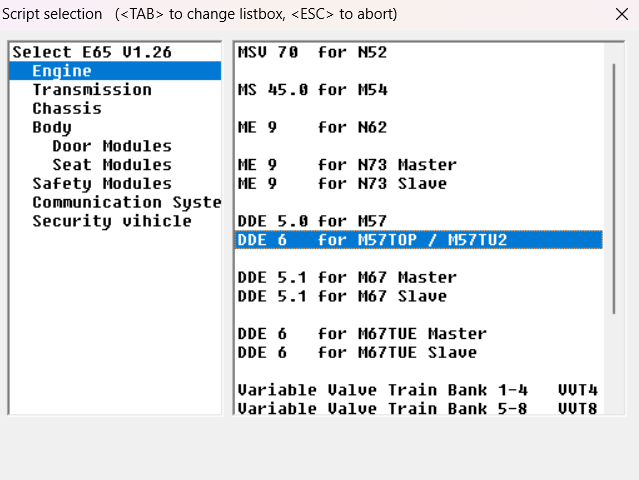Select DDE 6 for M57TOP / M57TU2
This screenshot has height=480, width=639.
click(x=419, y=240)
